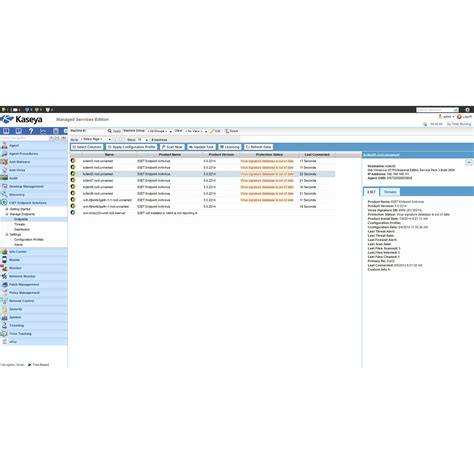Open Configuration Profiles in navigation tree
This screenshot has height=474, width=474.
[x=29, y=240]
